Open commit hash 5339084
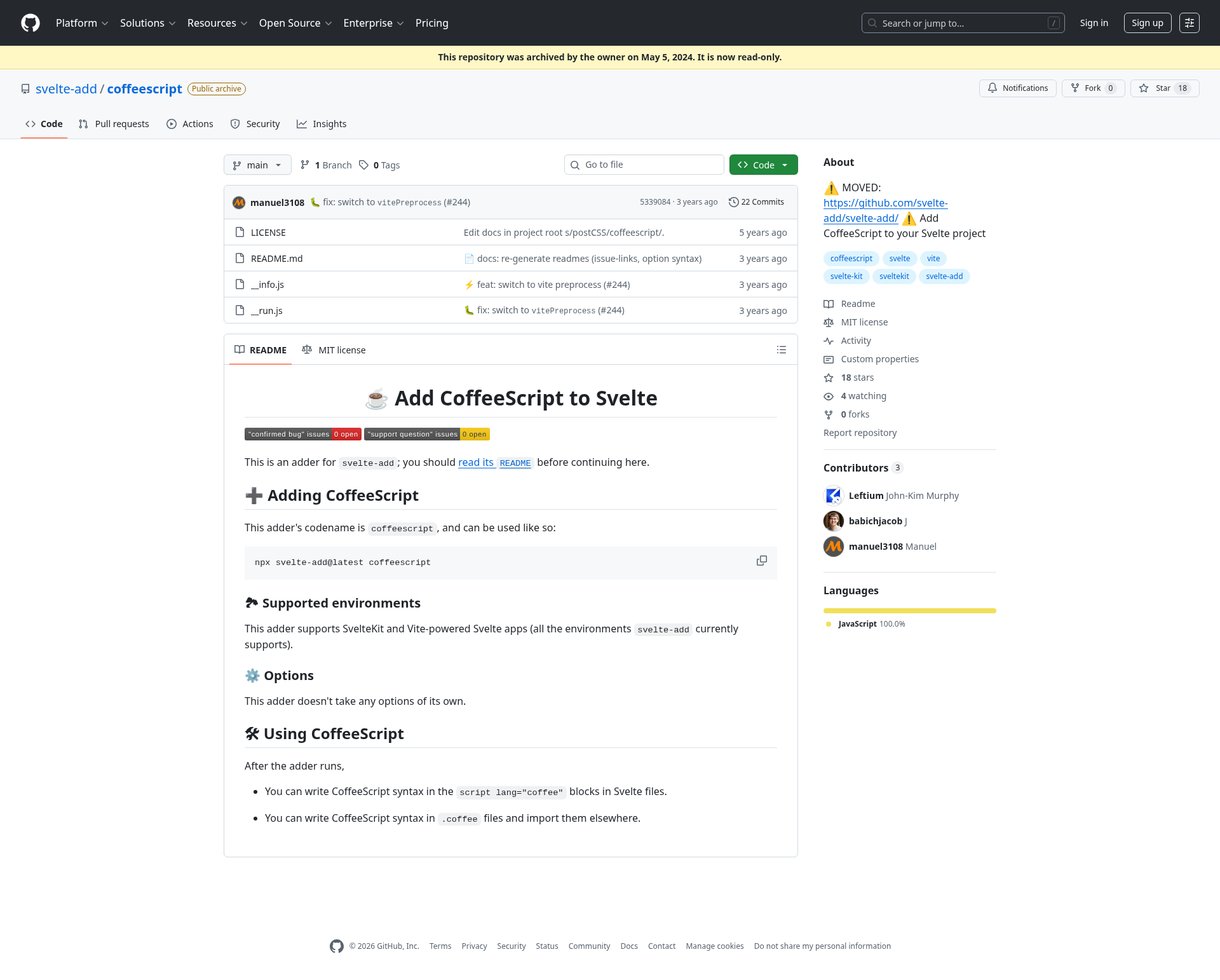The height and width of the screenshot is (980, 1220). (x=655, y=202)
